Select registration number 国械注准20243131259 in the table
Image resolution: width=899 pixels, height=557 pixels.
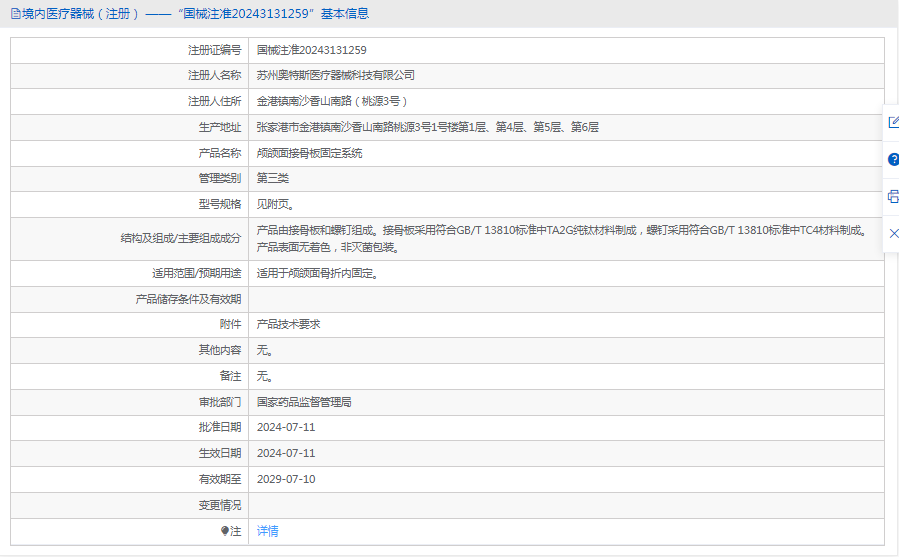tap(311, 50)
